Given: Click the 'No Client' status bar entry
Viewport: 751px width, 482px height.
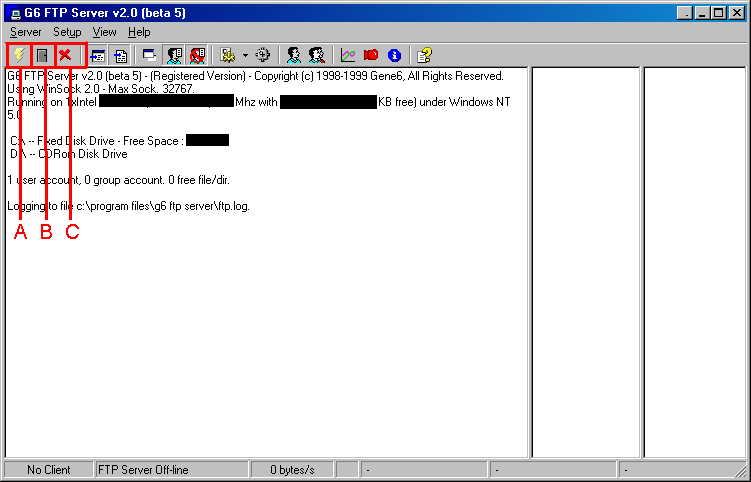Looking at the screenshot, I should [48, 470].
